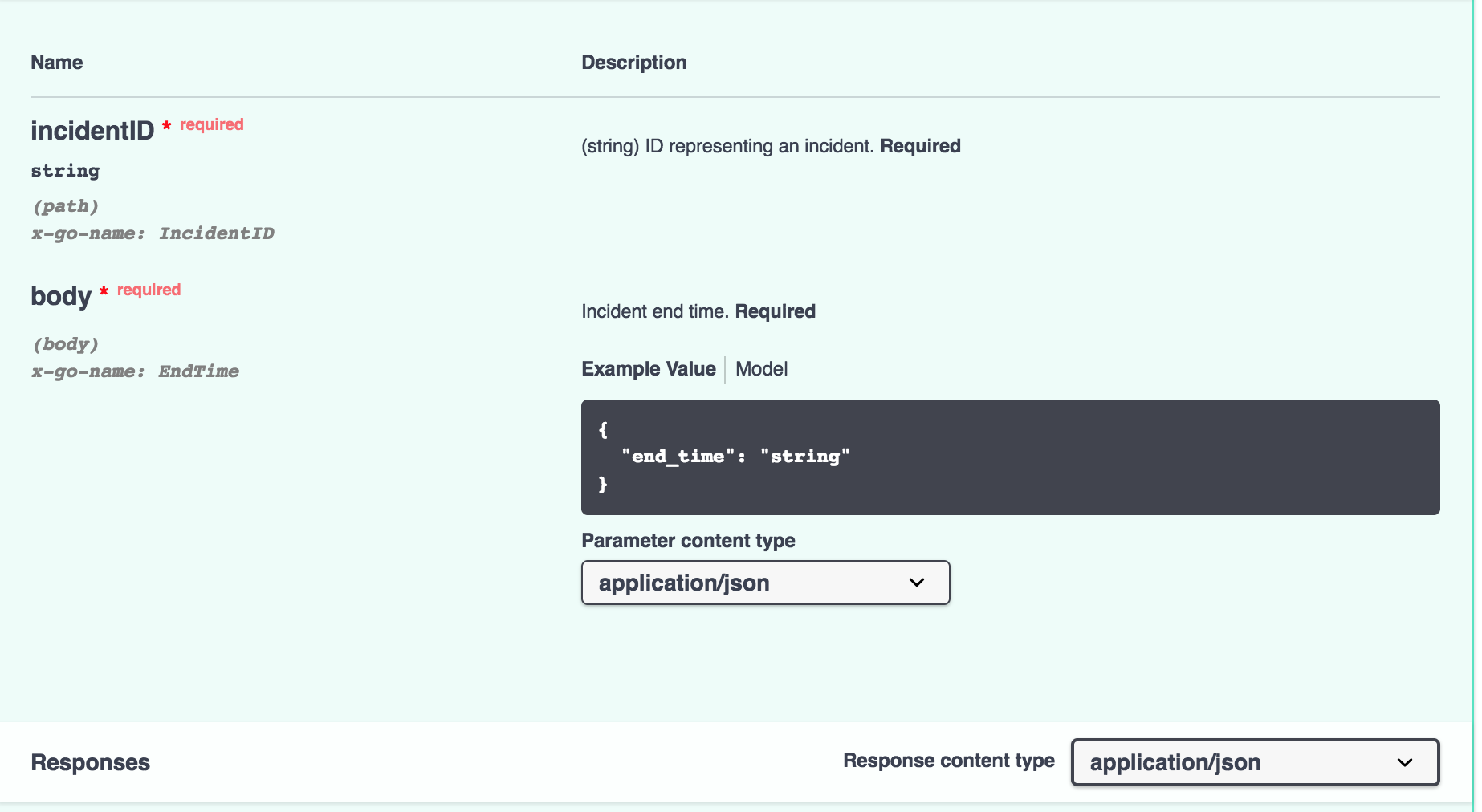Switch to the Model tab

760,369
